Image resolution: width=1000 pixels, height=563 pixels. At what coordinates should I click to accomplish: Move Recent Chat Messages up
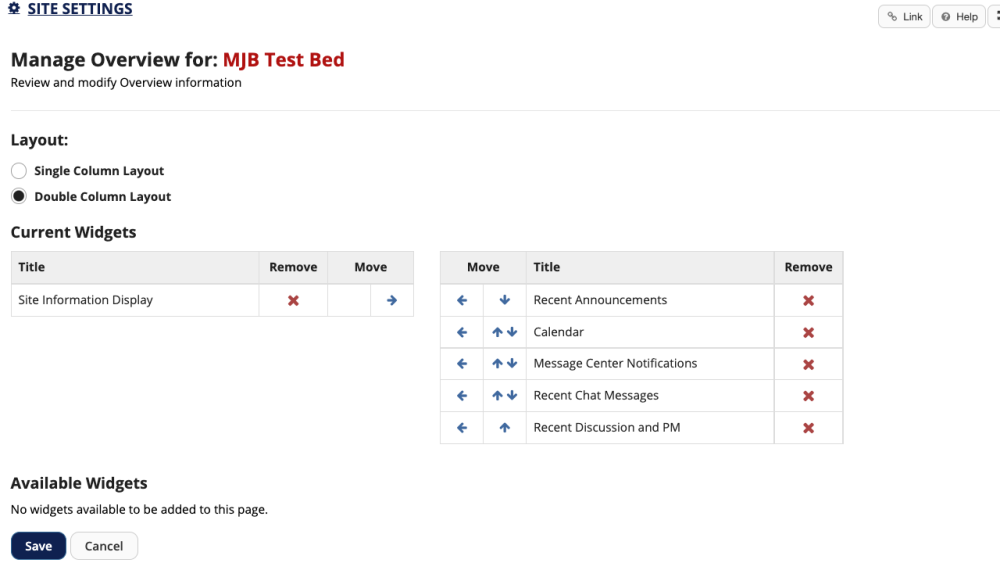[x=497, y=395]
